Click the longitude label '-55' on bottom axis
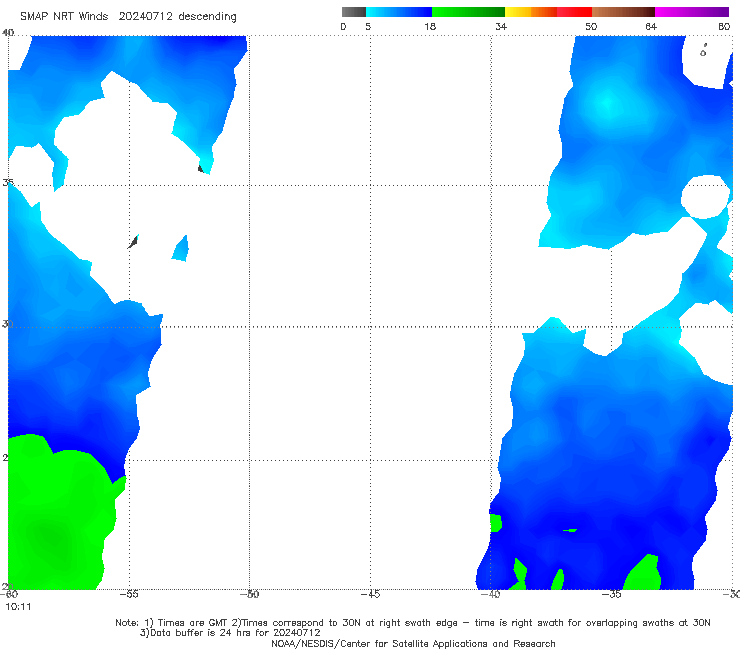The width and height of the screenshot is (740, 650). [x=129, y=594]
